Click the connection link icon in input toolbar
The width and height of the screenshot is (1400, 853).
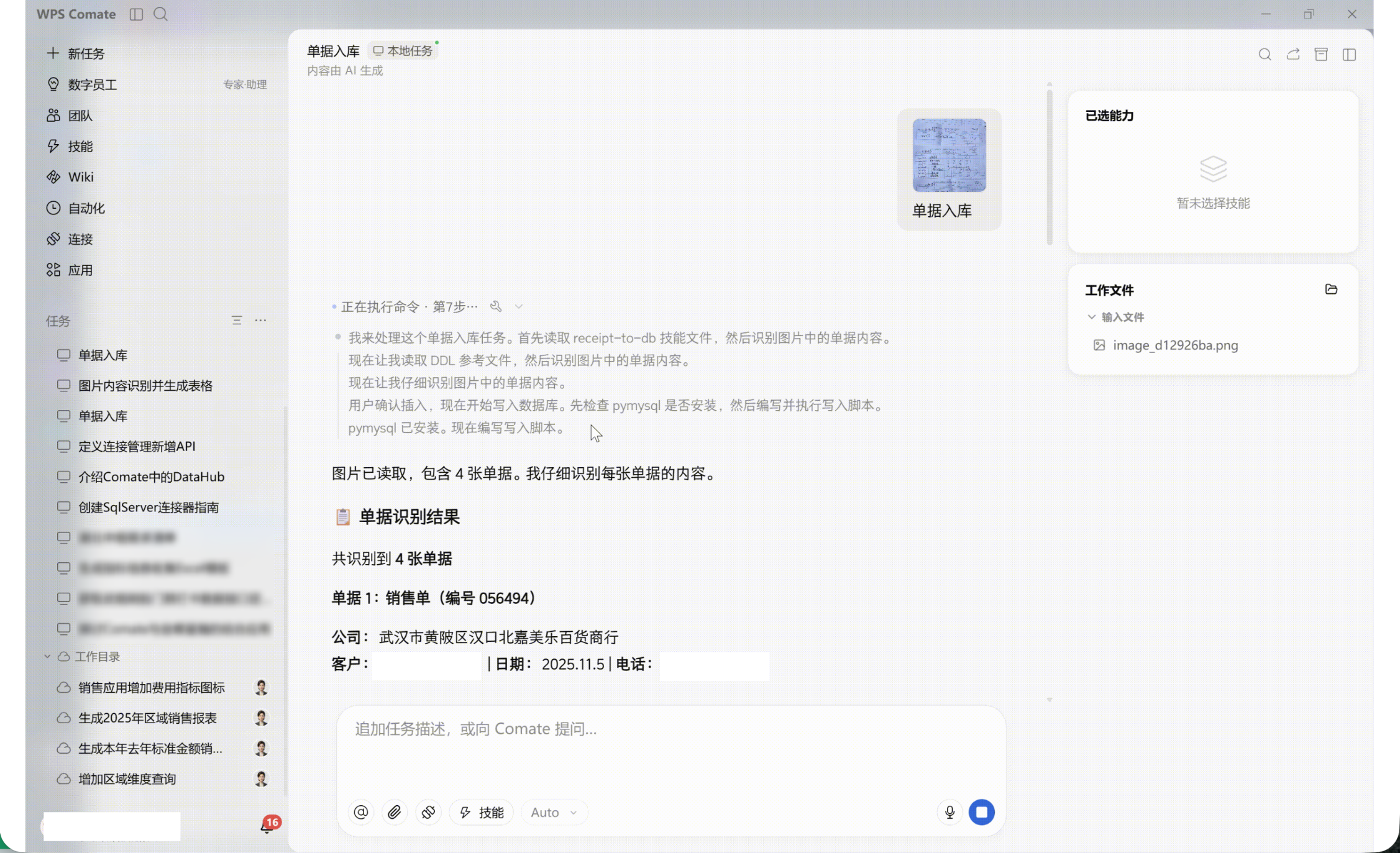click(x=428, y=813)
